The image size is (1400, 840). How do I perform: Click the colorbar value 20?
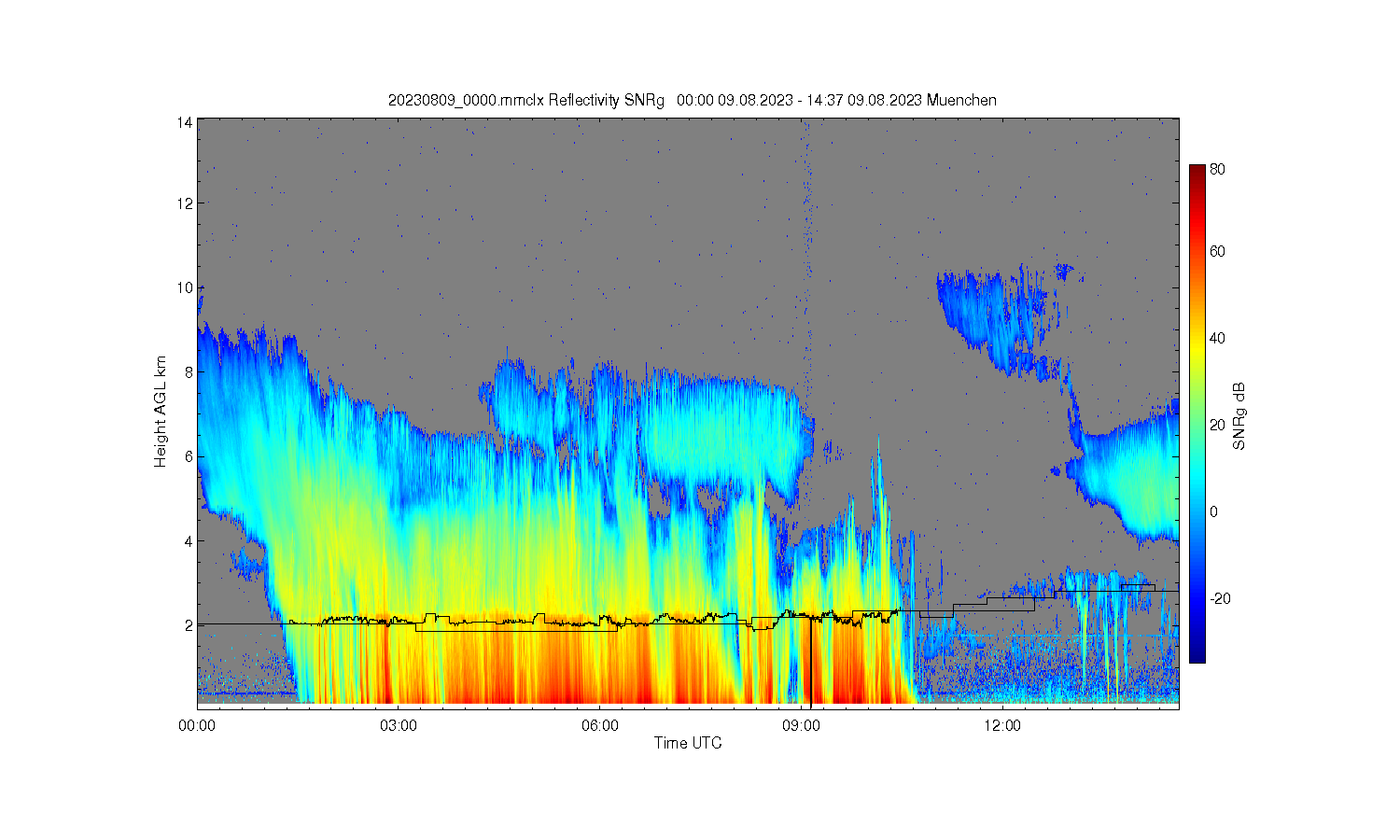pyautogui.click(x=1218, y=425)
